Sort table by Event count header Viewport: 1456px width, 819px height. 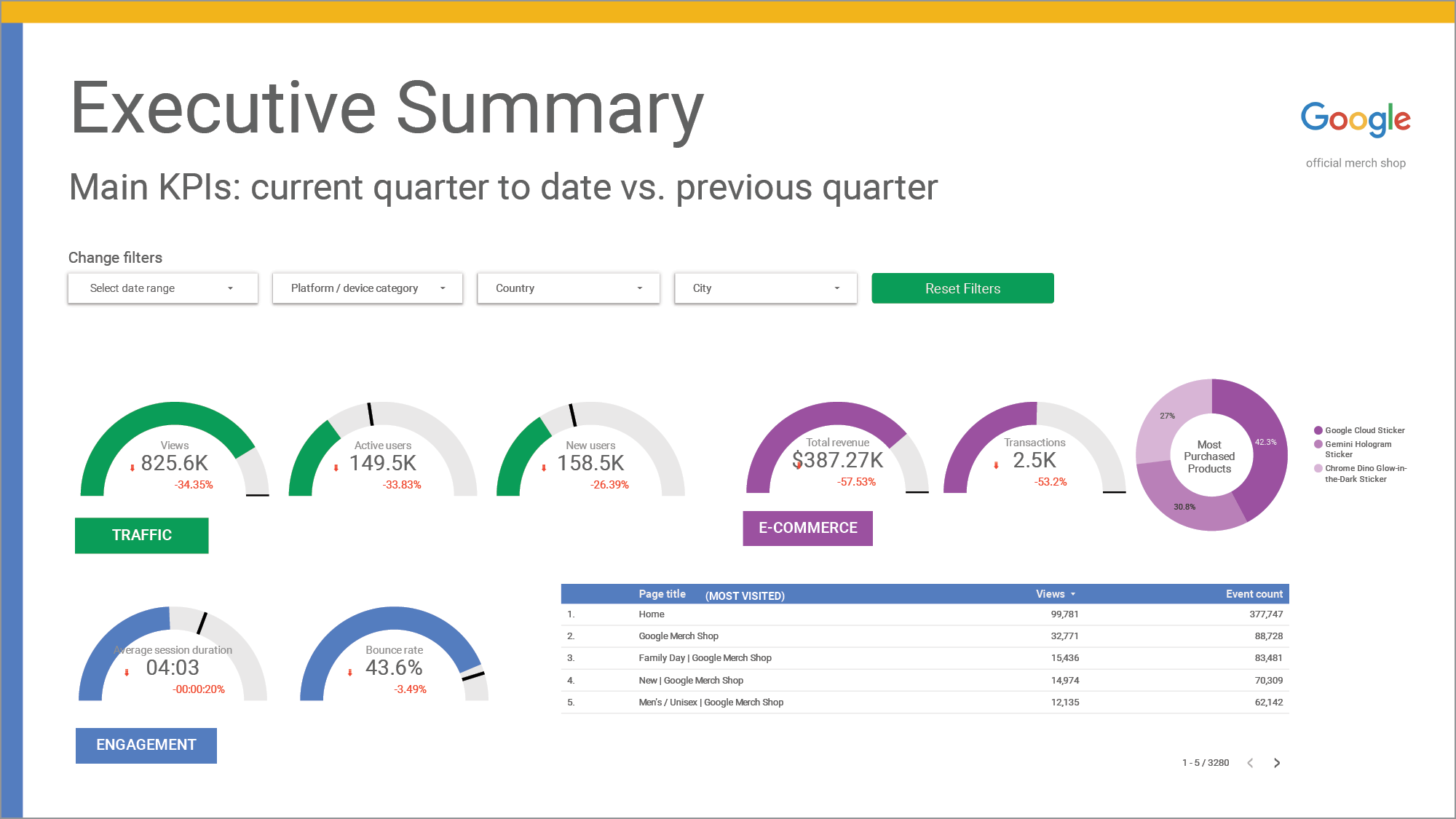(x=1253, y=594)
